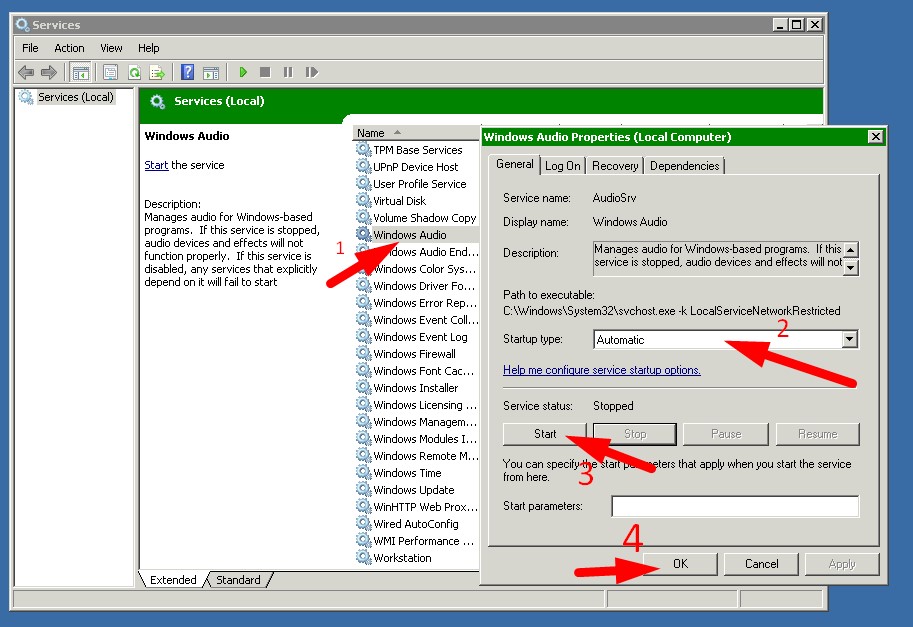
Task: Close the Windows Audio Properties dialog
Action: click(875, 136)
